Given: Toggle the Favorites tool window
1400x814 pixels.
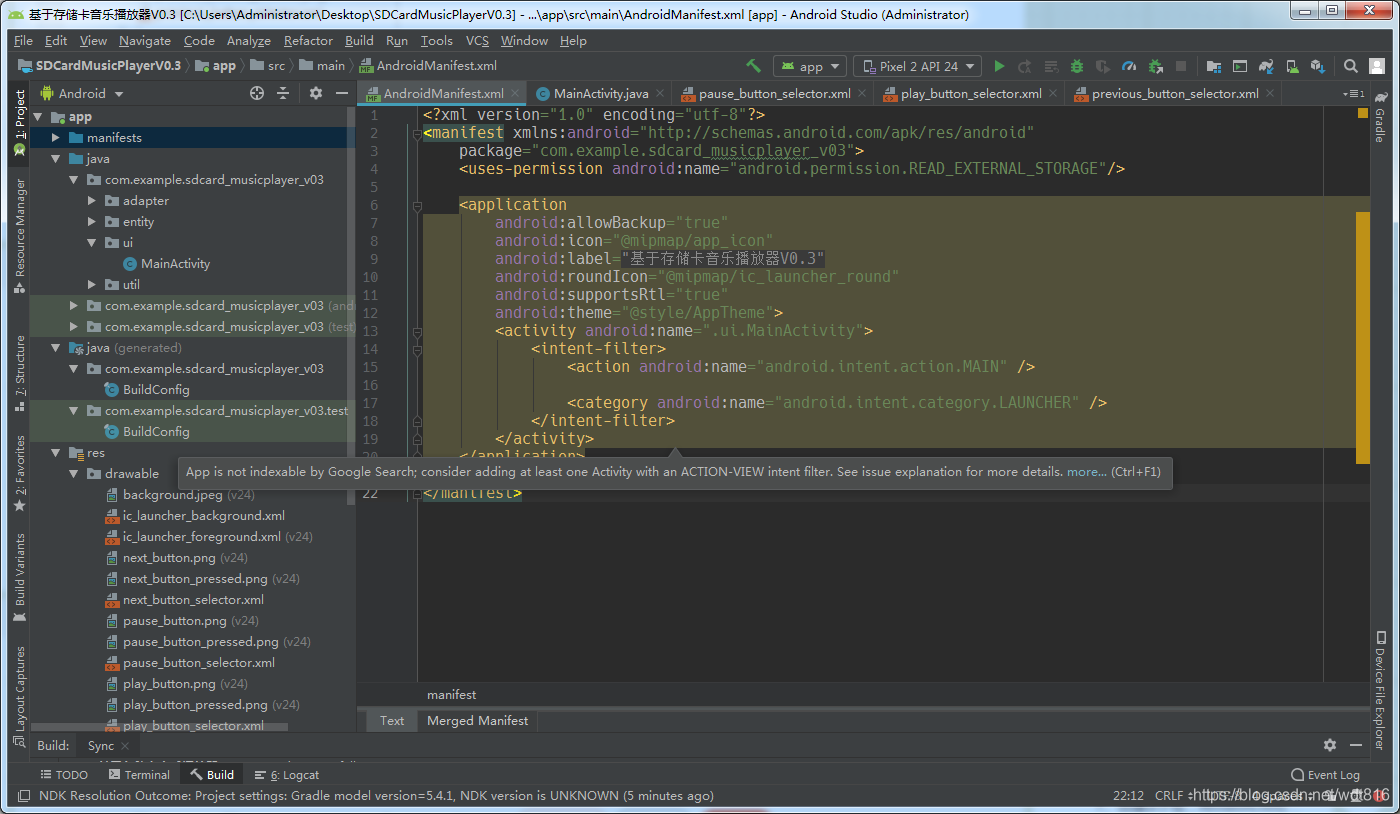Looking at the screenshot, I should click(19, 474).
